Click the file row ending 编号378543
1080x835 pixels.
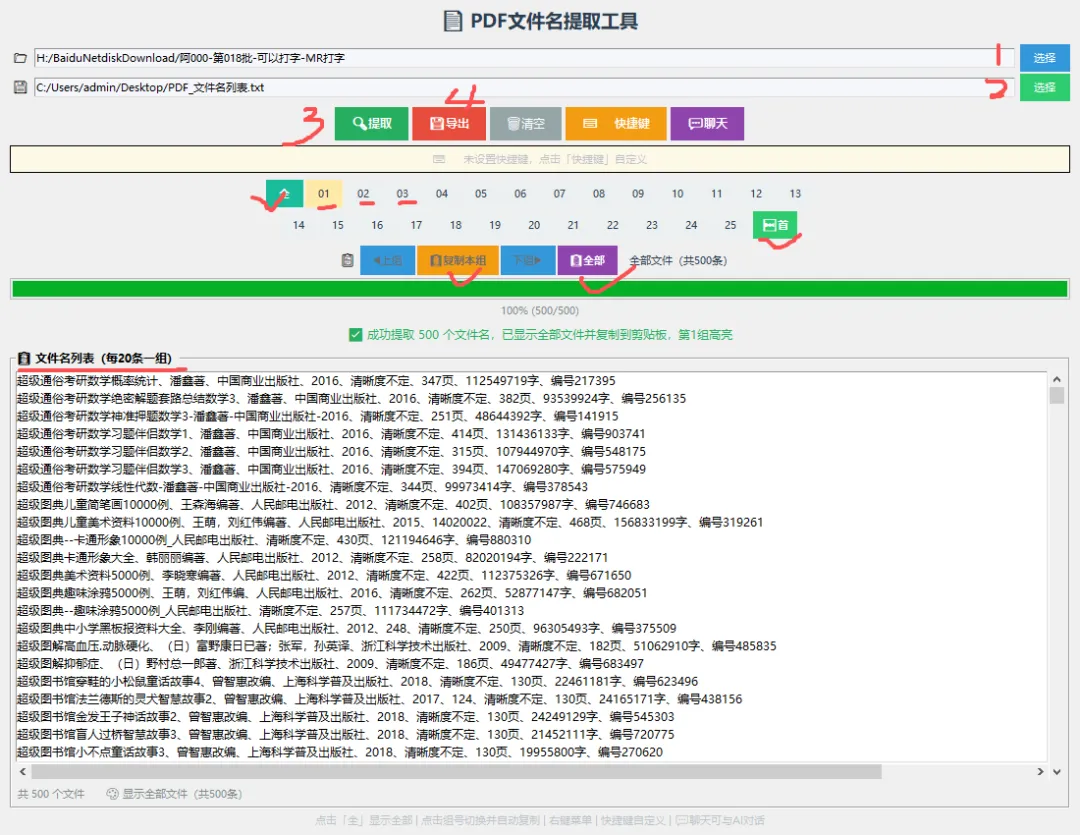pyautogui.click(x=302, y=487)
